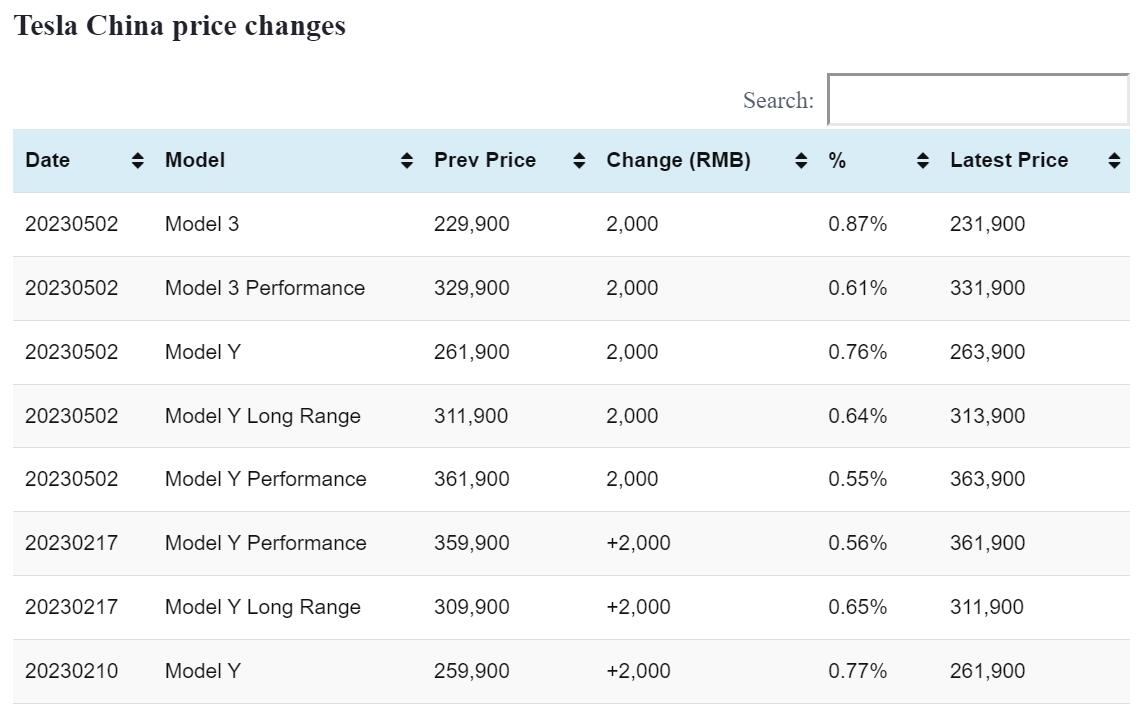Click the Latest Price header label
Viewport: 1141px width, 705px height.
tap(1009, 160)
